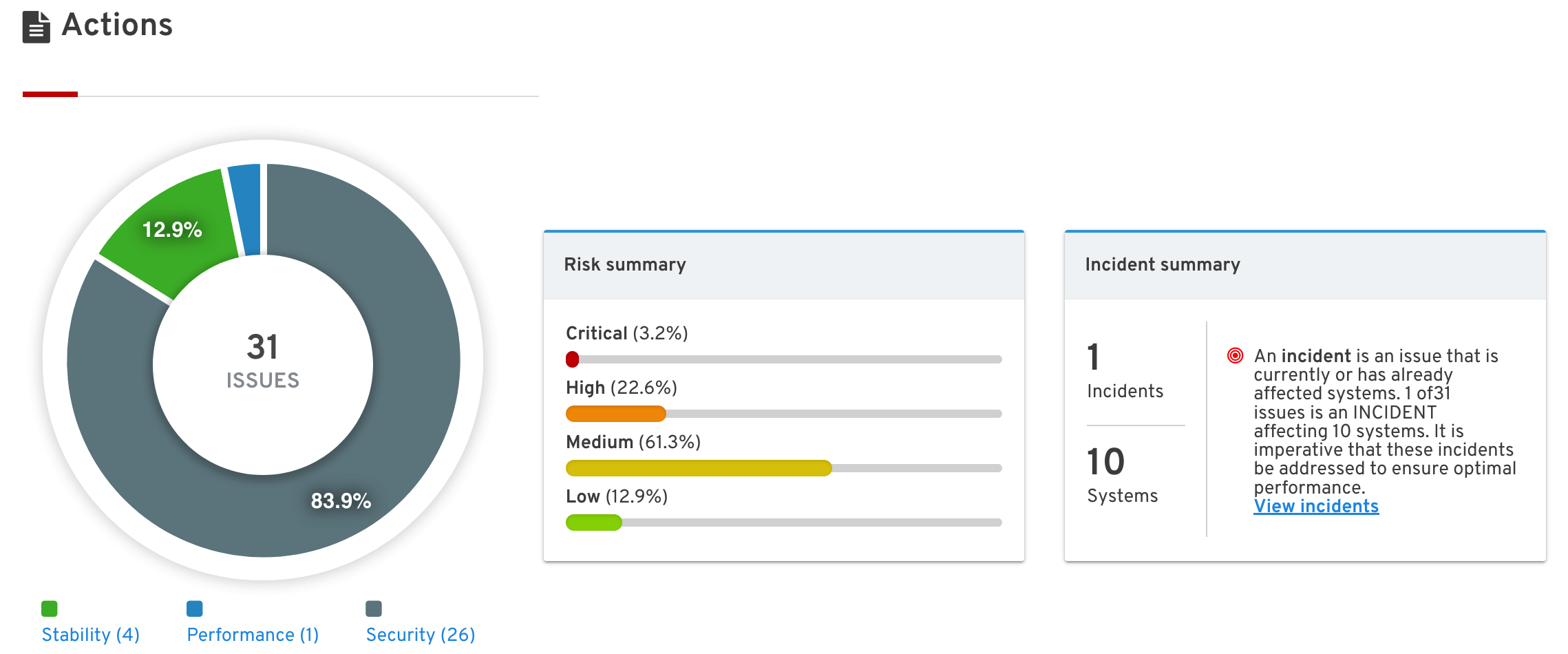Click the Low risk green progress bar
This screenshot has width=1568, height=654.
click(x=593, y=523)
